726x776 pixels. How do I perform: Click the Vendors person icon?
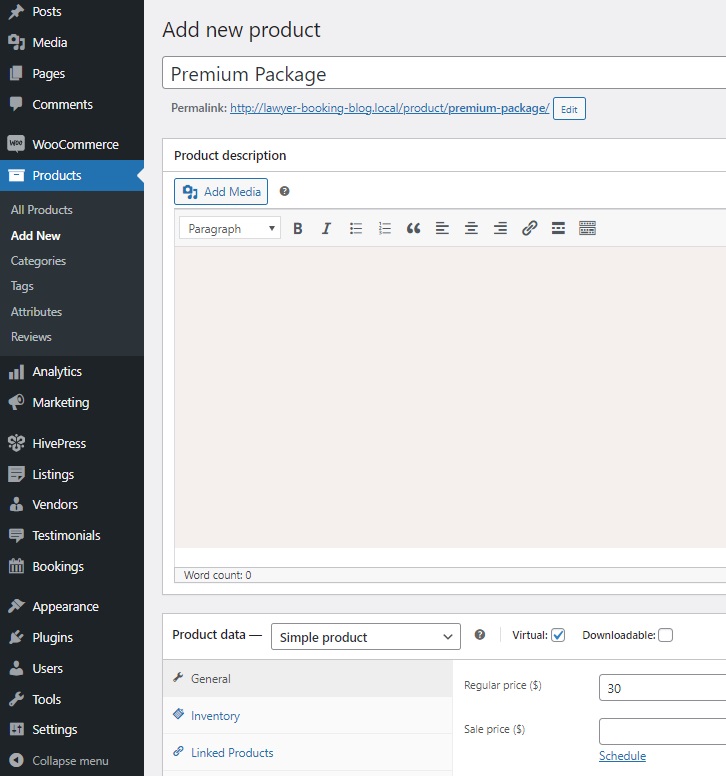[x=16, y=504]
